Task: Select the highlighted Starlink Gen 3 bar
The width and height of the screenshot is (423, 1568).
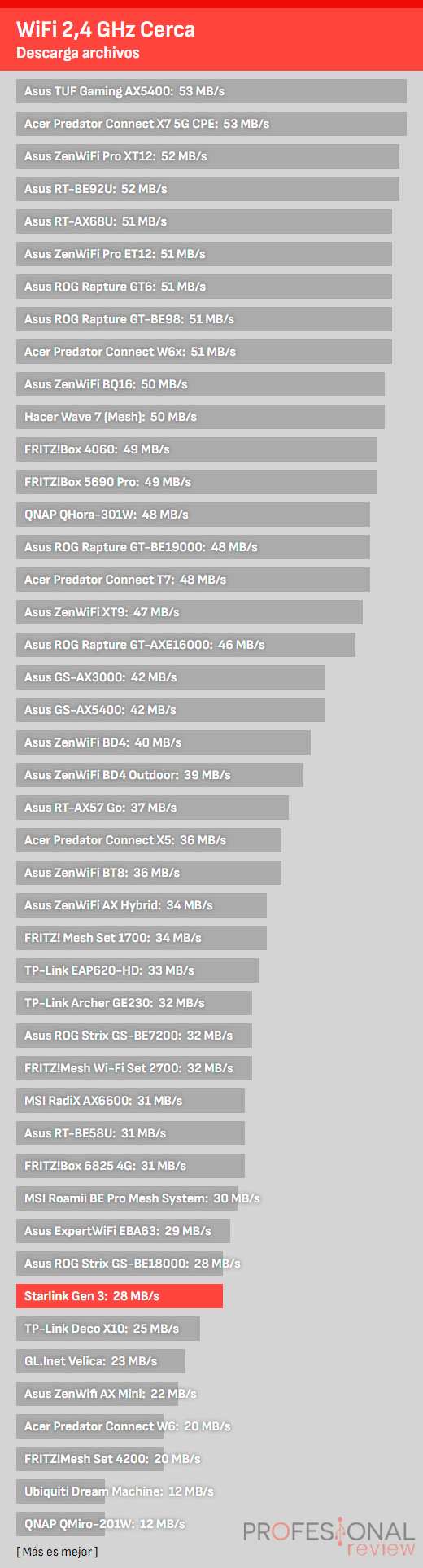Action: point(120,1296)
